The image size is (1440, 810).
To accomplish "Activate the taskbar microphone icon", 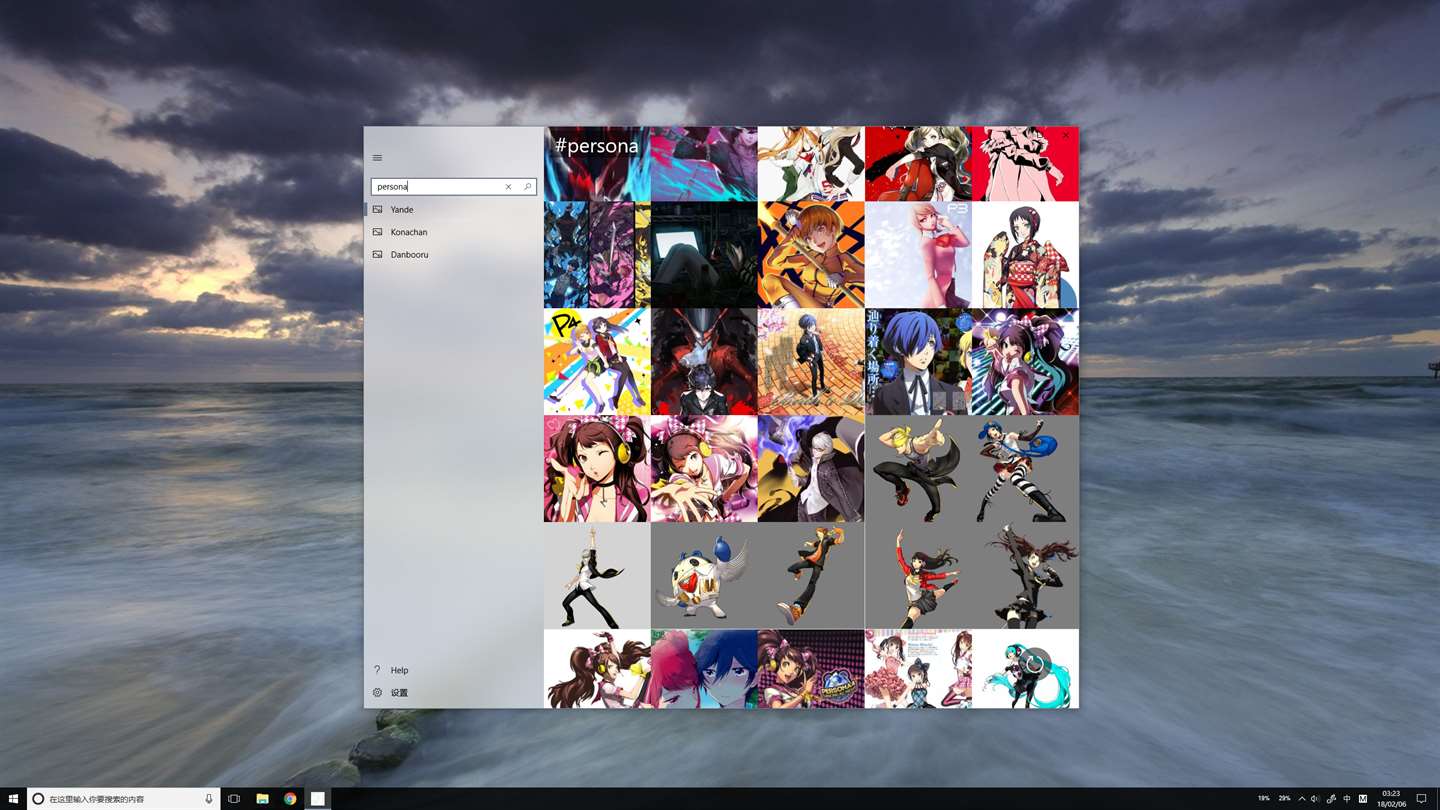I will 209,799.
